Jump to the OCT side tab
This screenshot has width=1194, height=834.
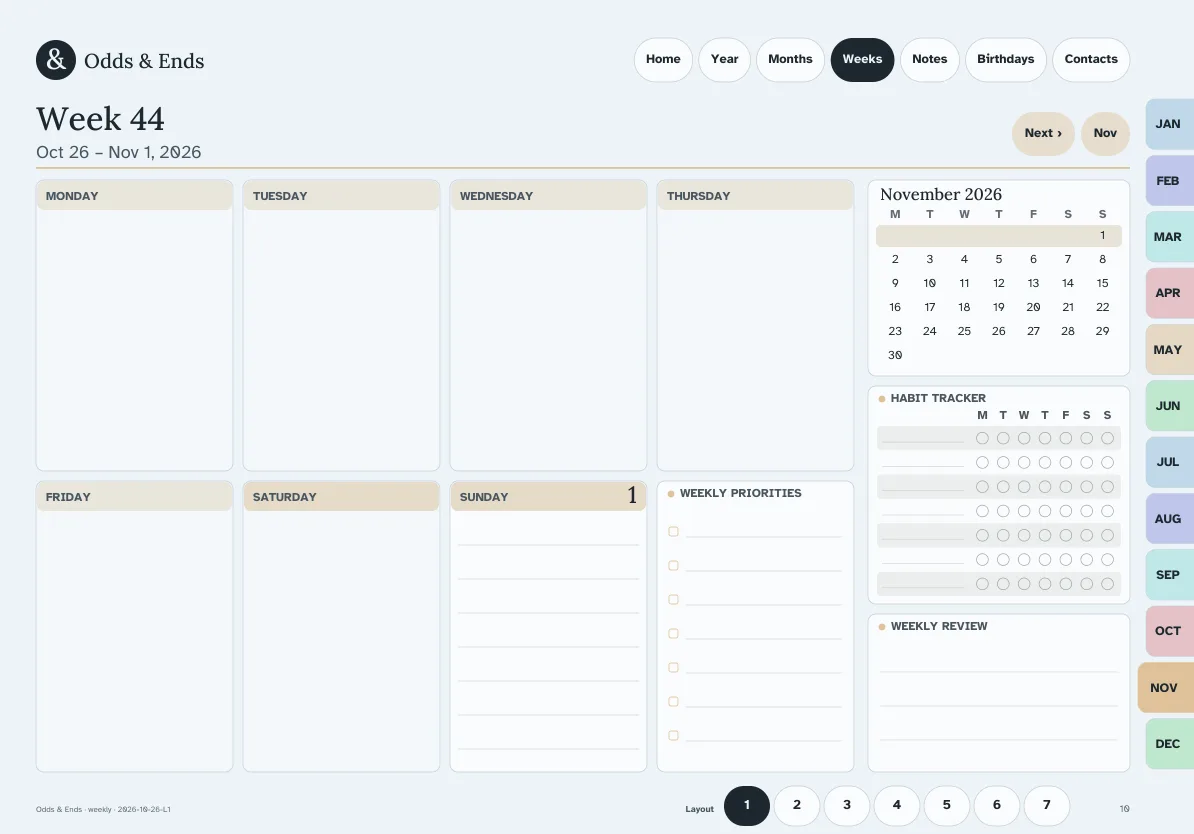[x=1169, y=631]
